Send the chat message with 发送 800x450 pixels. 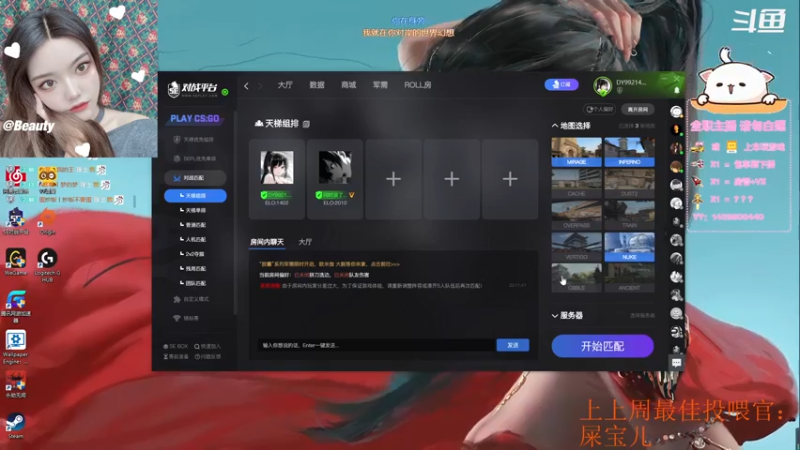[x=513, y=345]
